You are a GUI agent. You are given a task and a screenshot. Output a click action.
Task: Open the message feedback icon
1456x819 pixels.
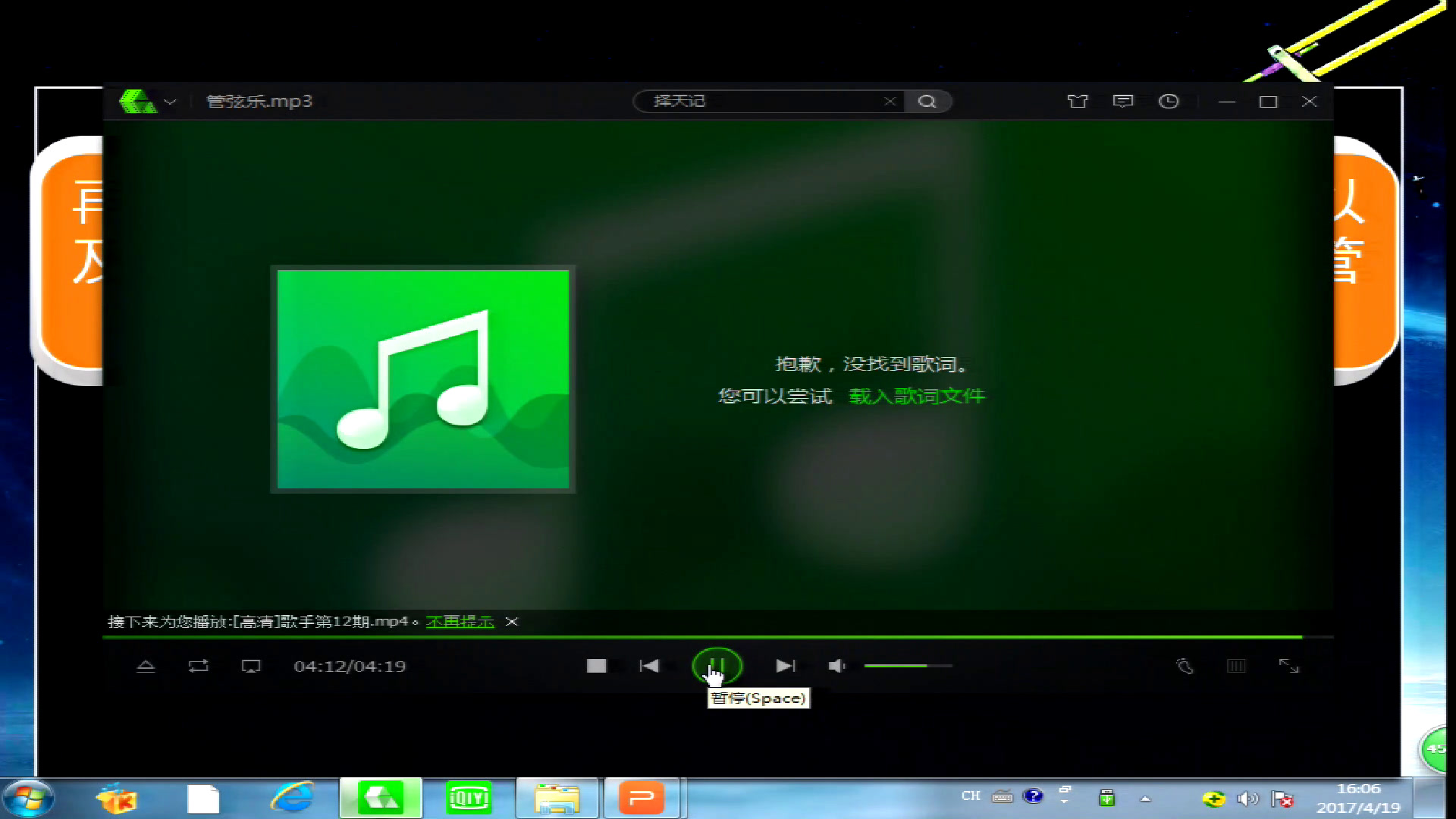click(x=1123, y=101)
